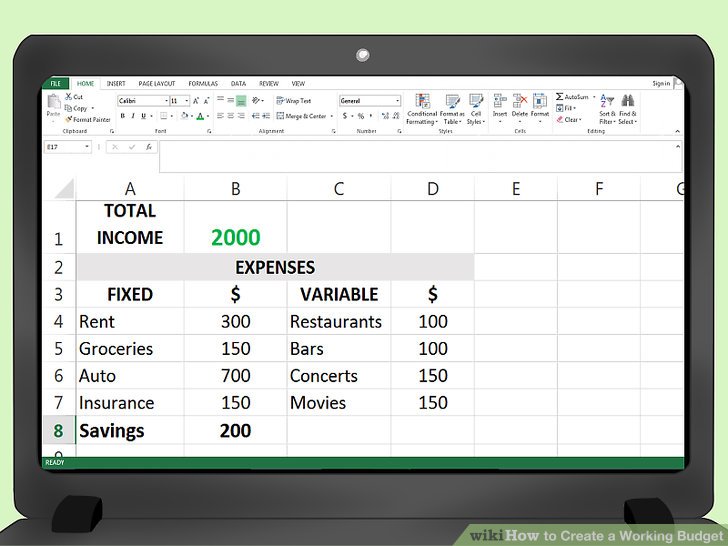Click the decrease indent icon
This screenshot has width=728, height=546.
point(255,116)
